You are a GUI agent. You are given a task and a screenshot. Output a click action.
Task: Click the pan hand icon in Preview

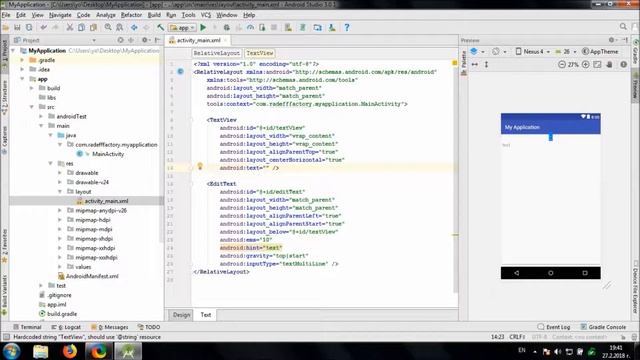click(x=609, y=64)
